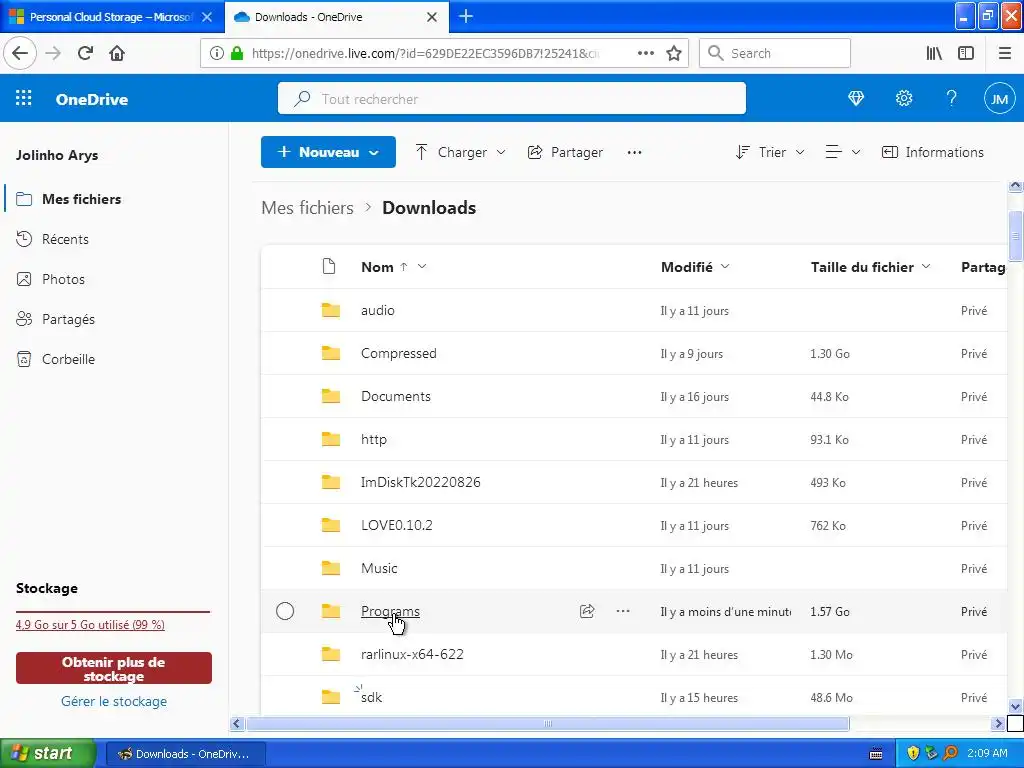Open Mes fichiers in the sidebar
The height and width of the screenshot is (768, 1024).
click(x=81, y=199)
